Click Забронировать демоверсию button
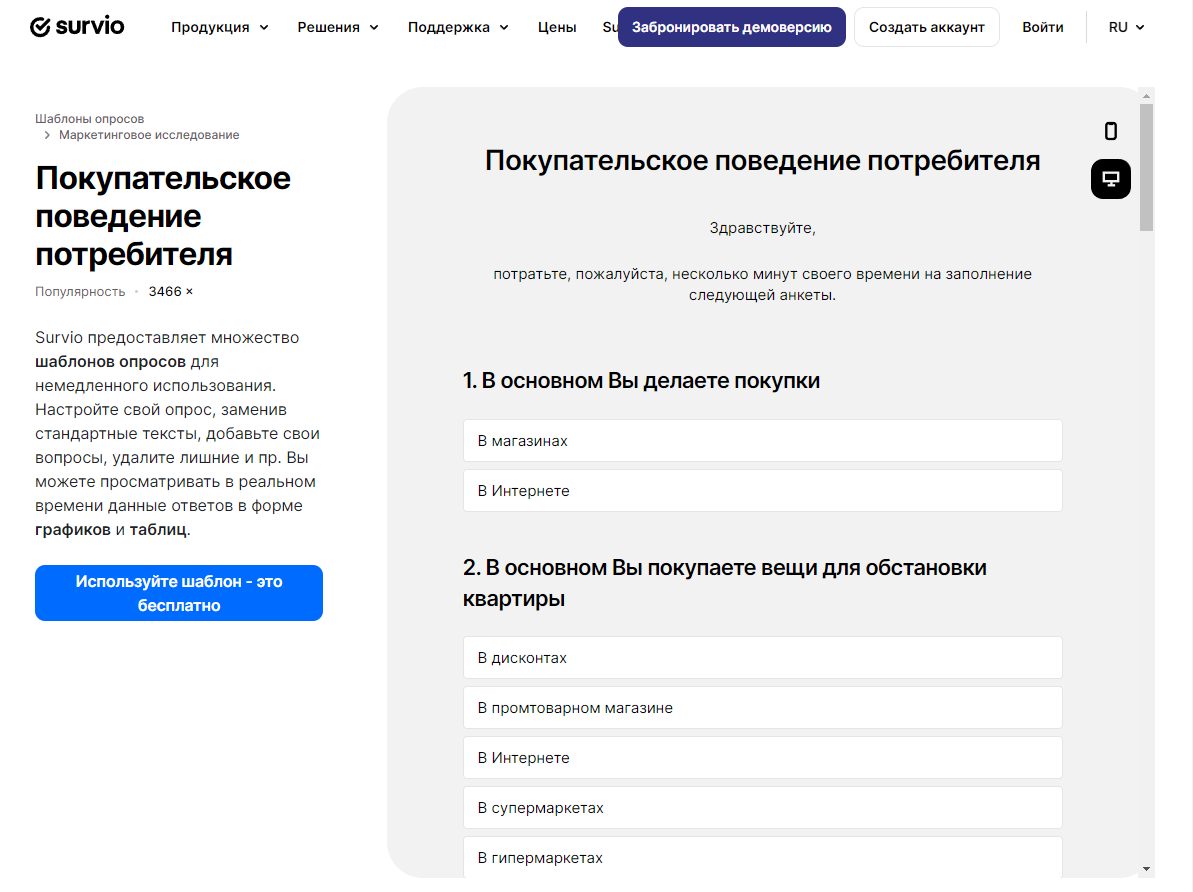Image resolution: width=1193 pixels, height=892 pixels. point(731,27)
